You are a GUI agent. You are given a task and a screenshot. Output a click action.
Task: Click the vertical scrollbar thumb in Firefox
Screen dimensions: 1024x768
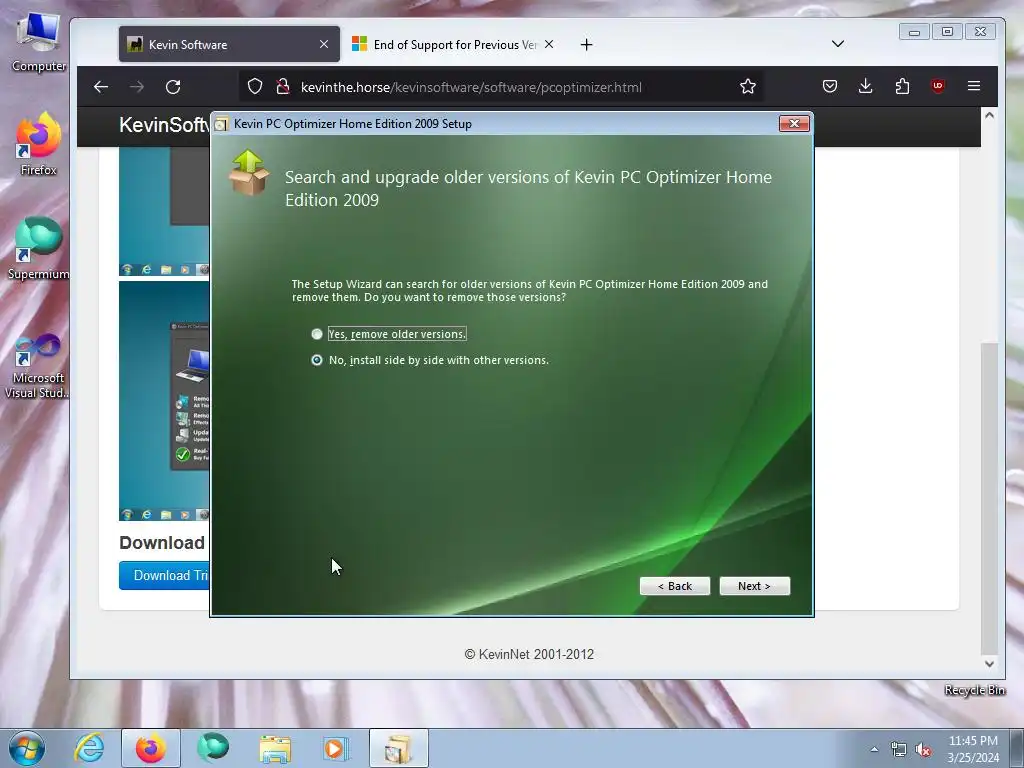pos(989,498)
